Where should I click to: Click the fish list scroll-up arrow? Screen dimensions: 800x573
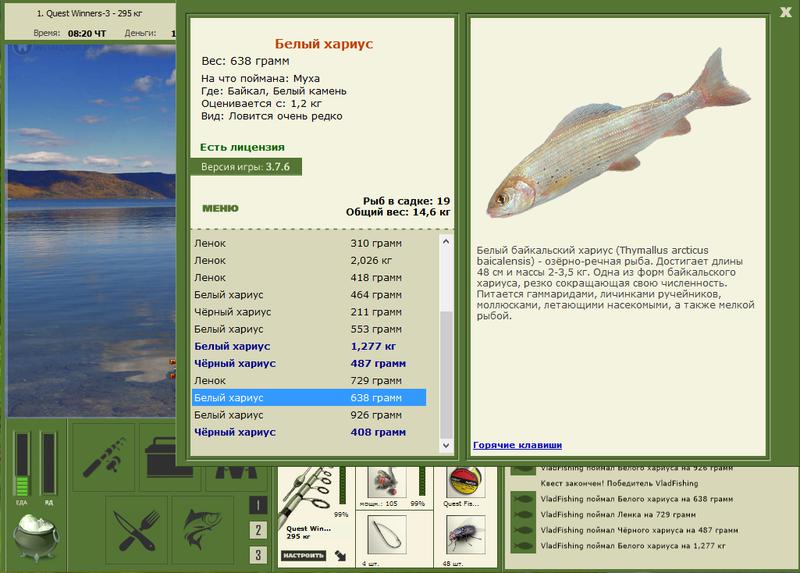click(446, 241)
